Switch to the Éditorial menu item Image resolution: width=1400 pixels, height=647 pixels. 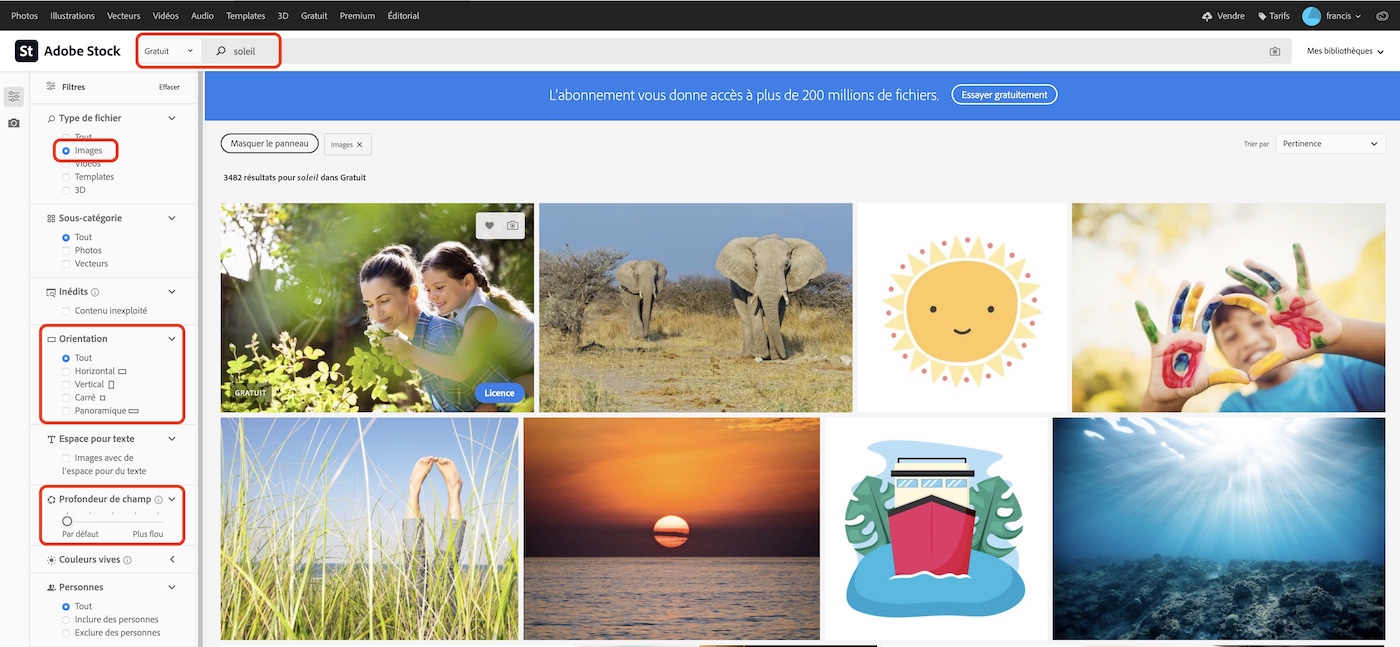click(x=403, y=15)
